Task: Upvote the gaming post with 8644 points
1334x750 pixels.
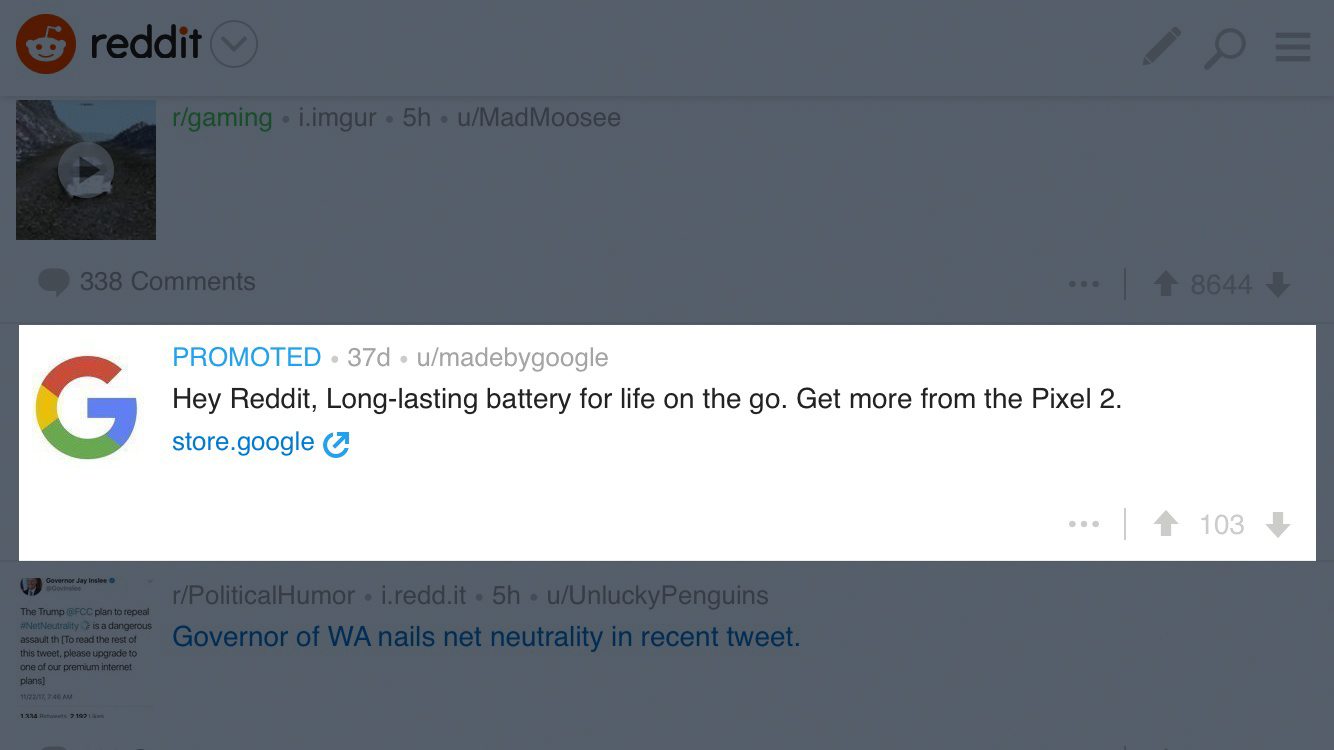Action: pyautogui.click(x=1165, y=285)
